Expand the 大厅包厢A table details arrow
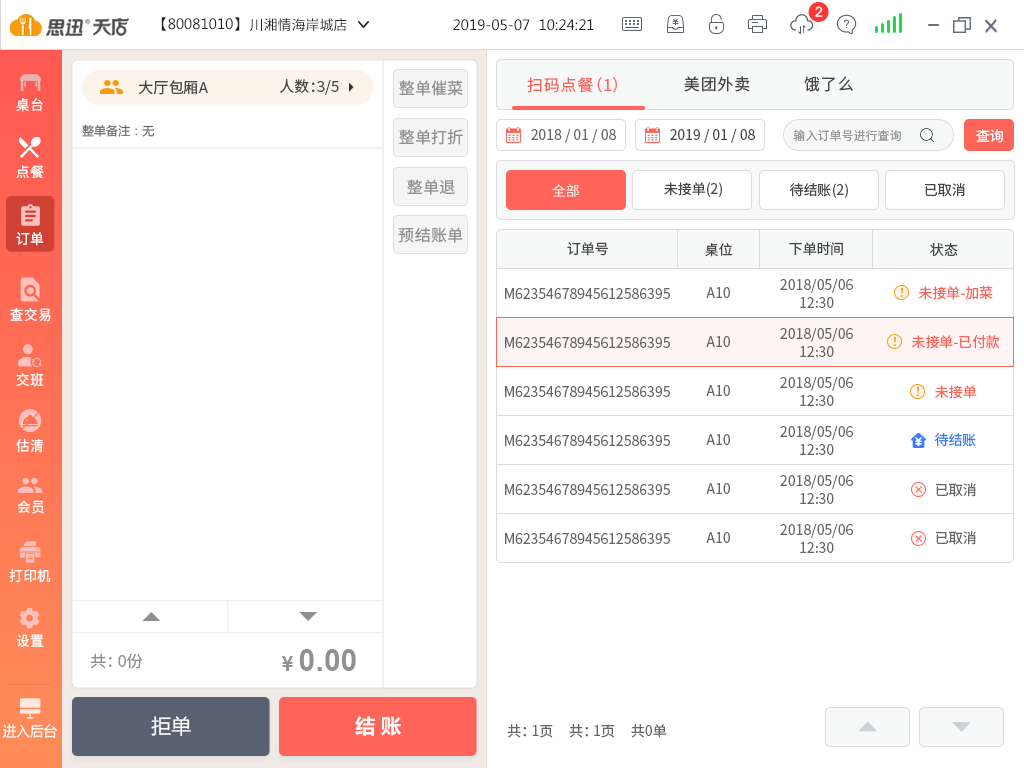 tap(351, 88)
